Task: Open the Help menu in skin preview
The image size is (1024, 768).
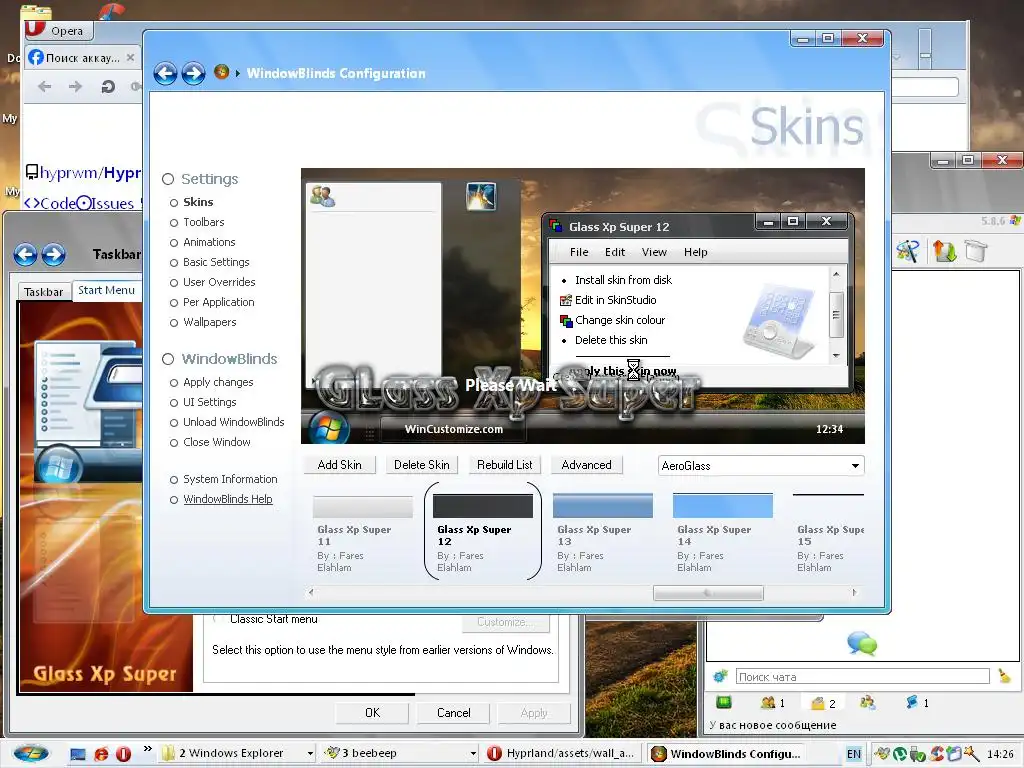Action: coord(696,252)
